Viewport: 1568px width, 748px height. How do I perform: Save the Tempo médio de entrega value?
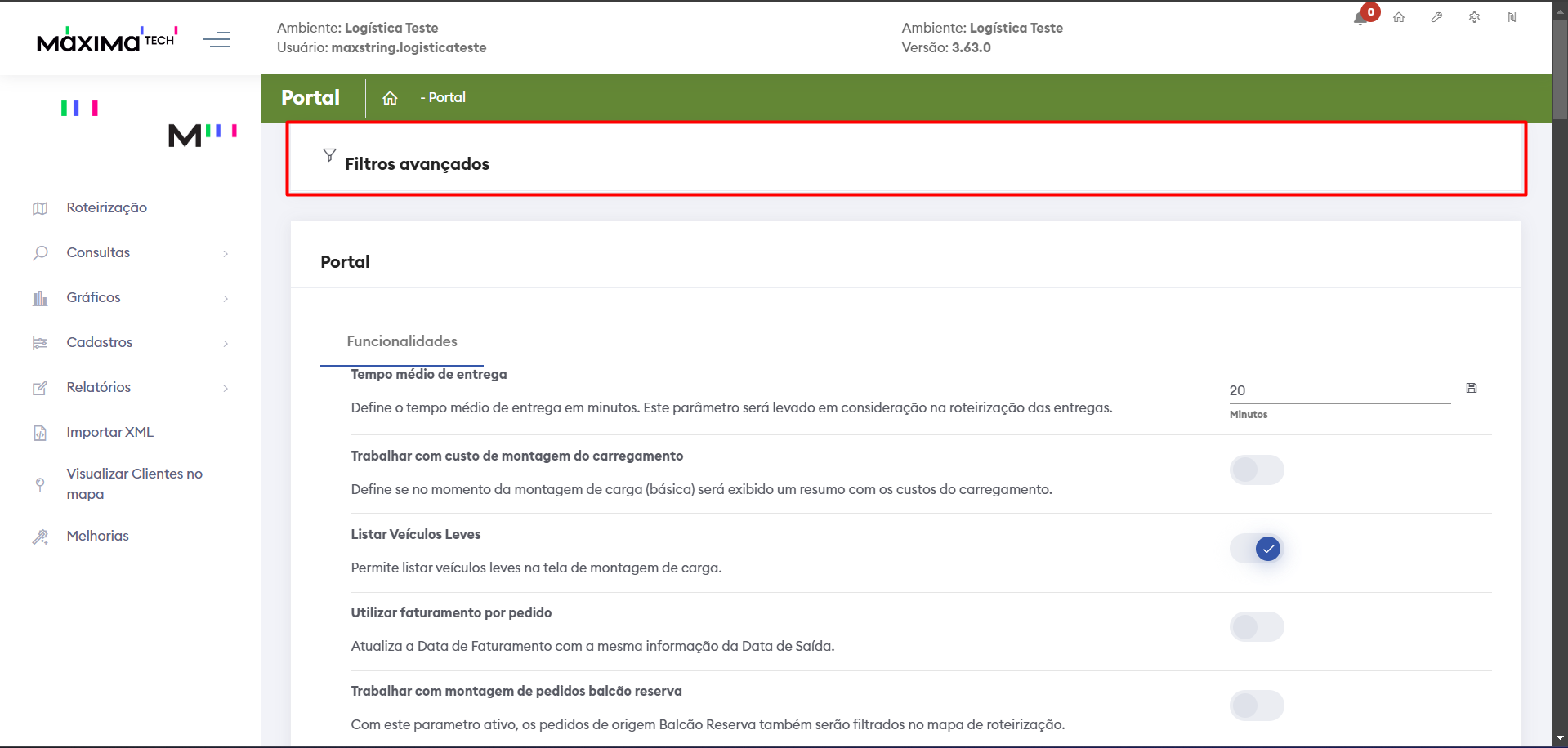(x=1472, y=389)
